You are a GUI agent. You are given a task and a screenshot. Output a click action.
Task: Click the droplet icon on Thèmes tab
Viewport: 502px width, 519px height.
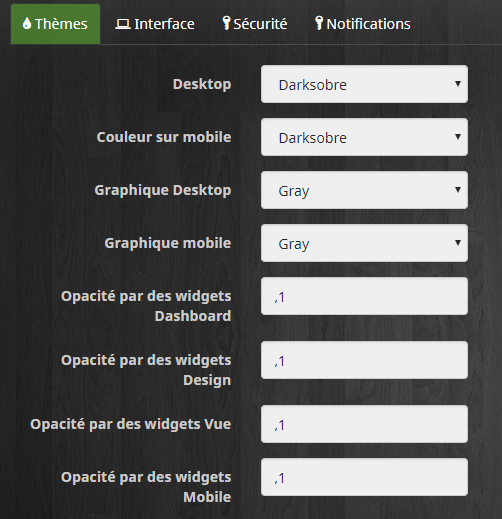click(27, 24)
